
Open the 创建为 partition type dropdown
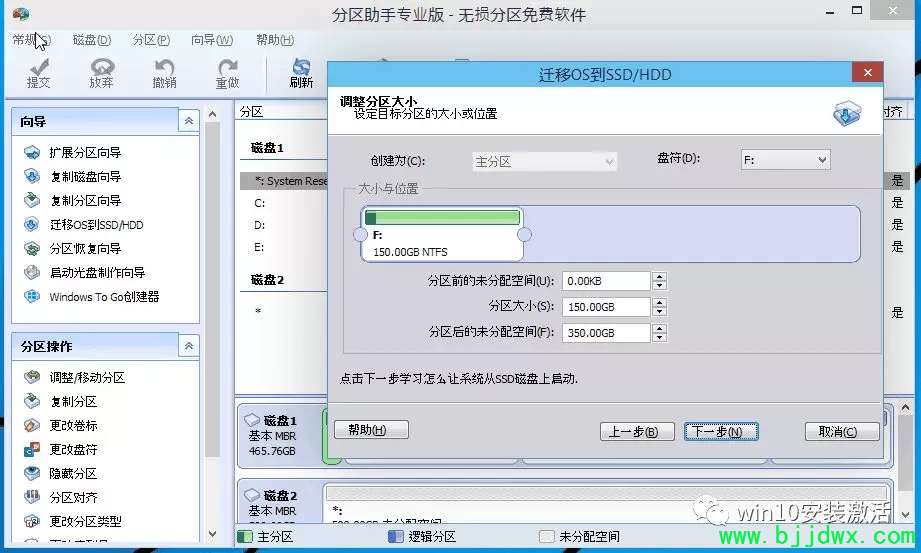(544, 162)
